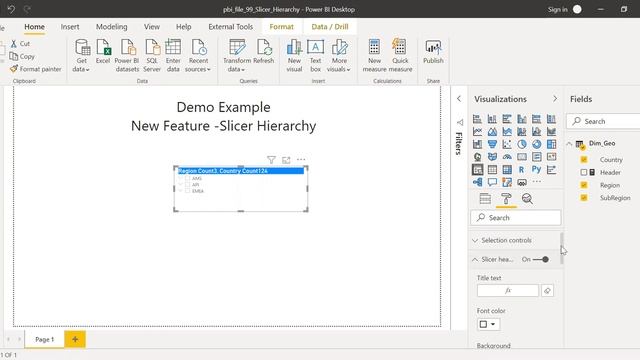Import from Excel via ribbon icon
Screen dimensions: 640x360
click(x=103, y=48)
